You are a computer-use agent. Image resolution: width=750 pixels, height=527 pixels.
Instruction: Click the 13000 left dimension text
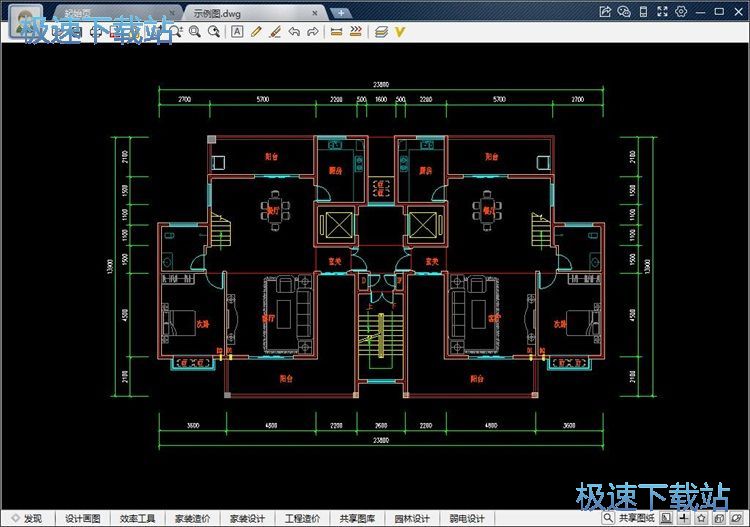pyautogui.click(x=110, y=266)
